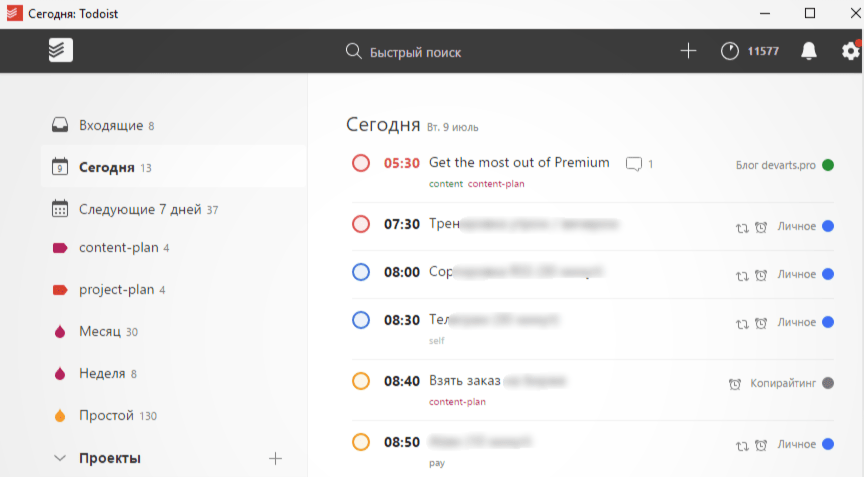Viewport: 864px width, 497px height.
Task: Complete the 05:30 task checkbox
Action: point(361,163)
